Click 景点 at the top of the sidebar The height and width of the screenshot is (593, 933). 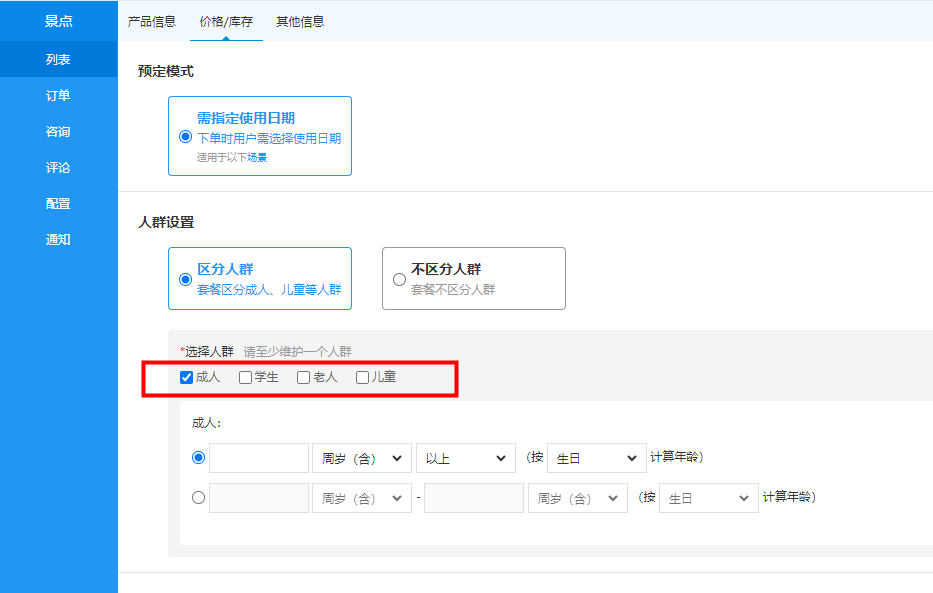[x=58, y=21]
